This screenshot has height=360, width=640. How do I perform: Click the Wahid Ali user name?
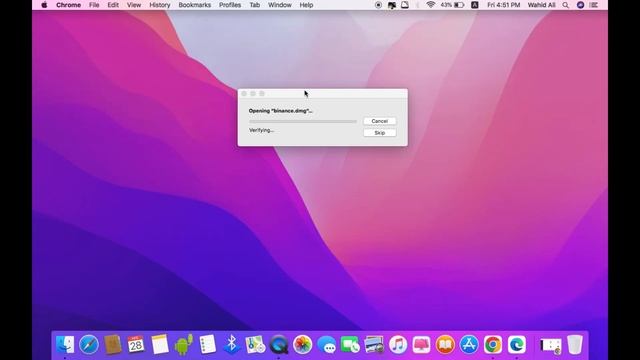[541, 5]
